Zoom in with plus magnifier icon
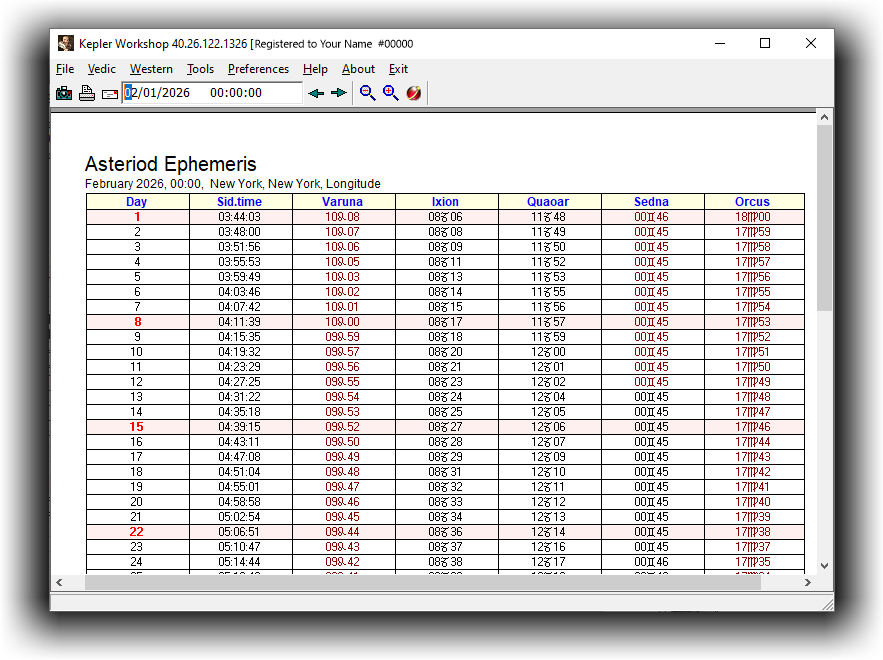Image resolution: width=883 pixels, height=660 pixels. click(390, 93)
